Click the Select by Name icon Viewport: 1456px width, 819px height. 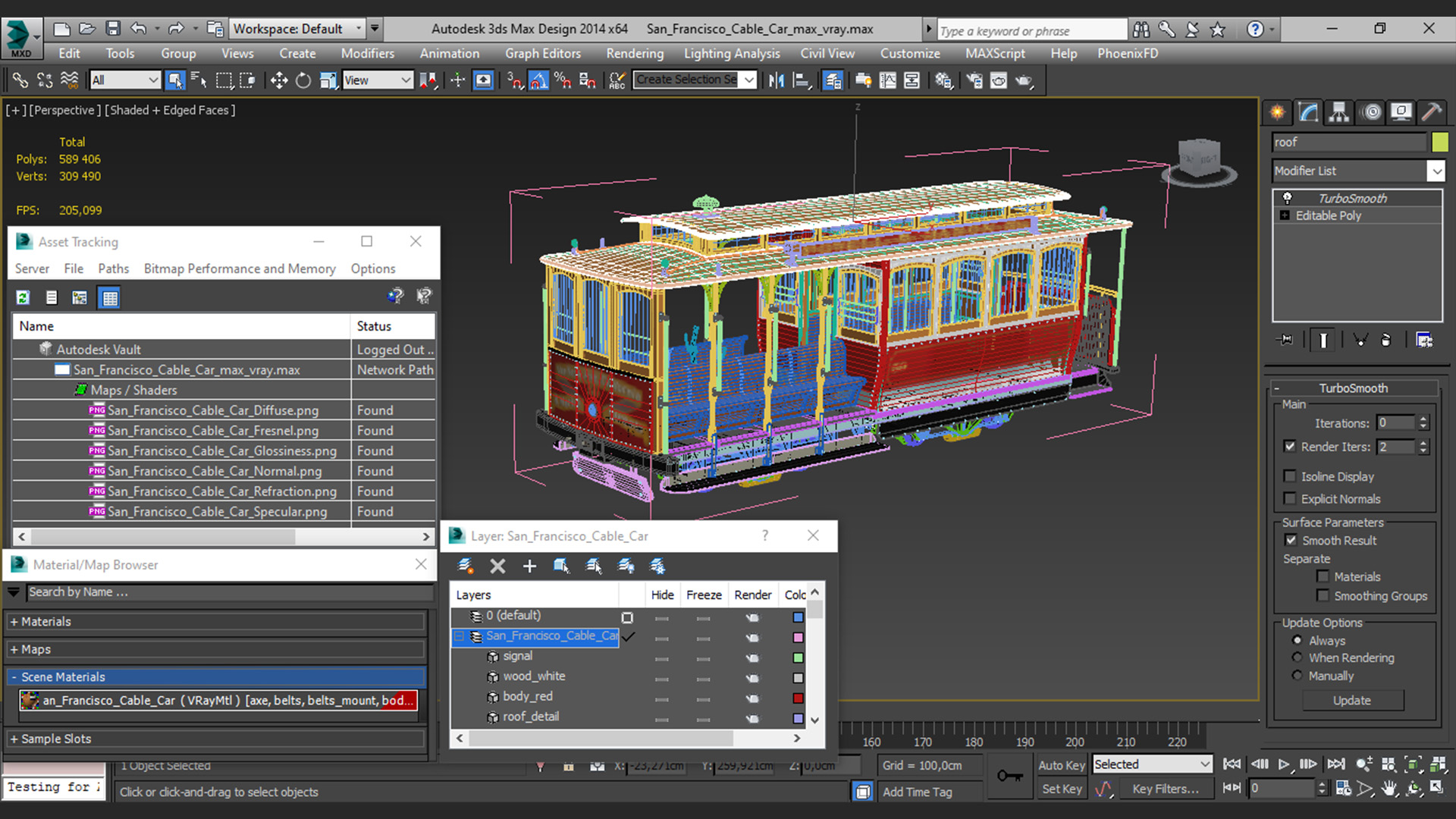point(199,80)
